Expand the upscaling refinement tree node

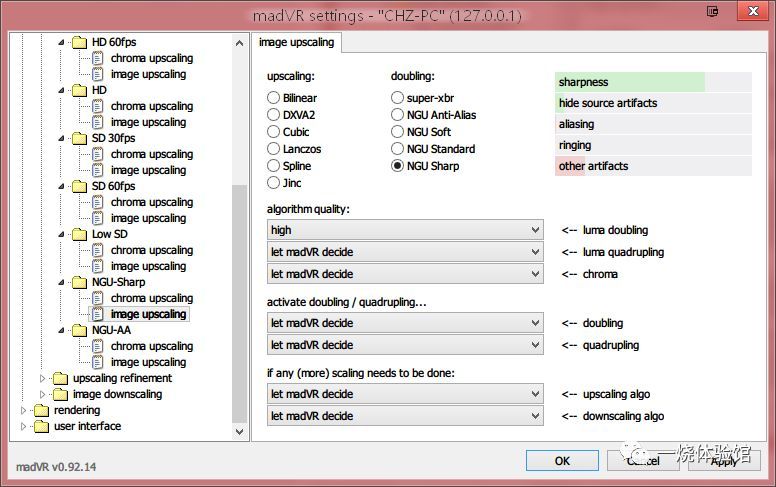click(42, 379)
